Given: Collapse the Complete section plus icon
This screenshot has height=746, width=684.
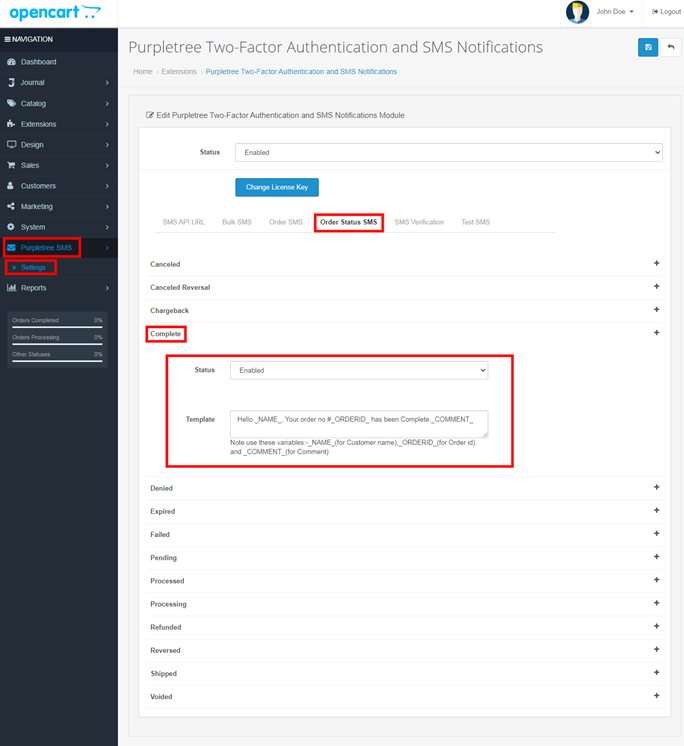Looking at the screenshot, I should 656,333.
